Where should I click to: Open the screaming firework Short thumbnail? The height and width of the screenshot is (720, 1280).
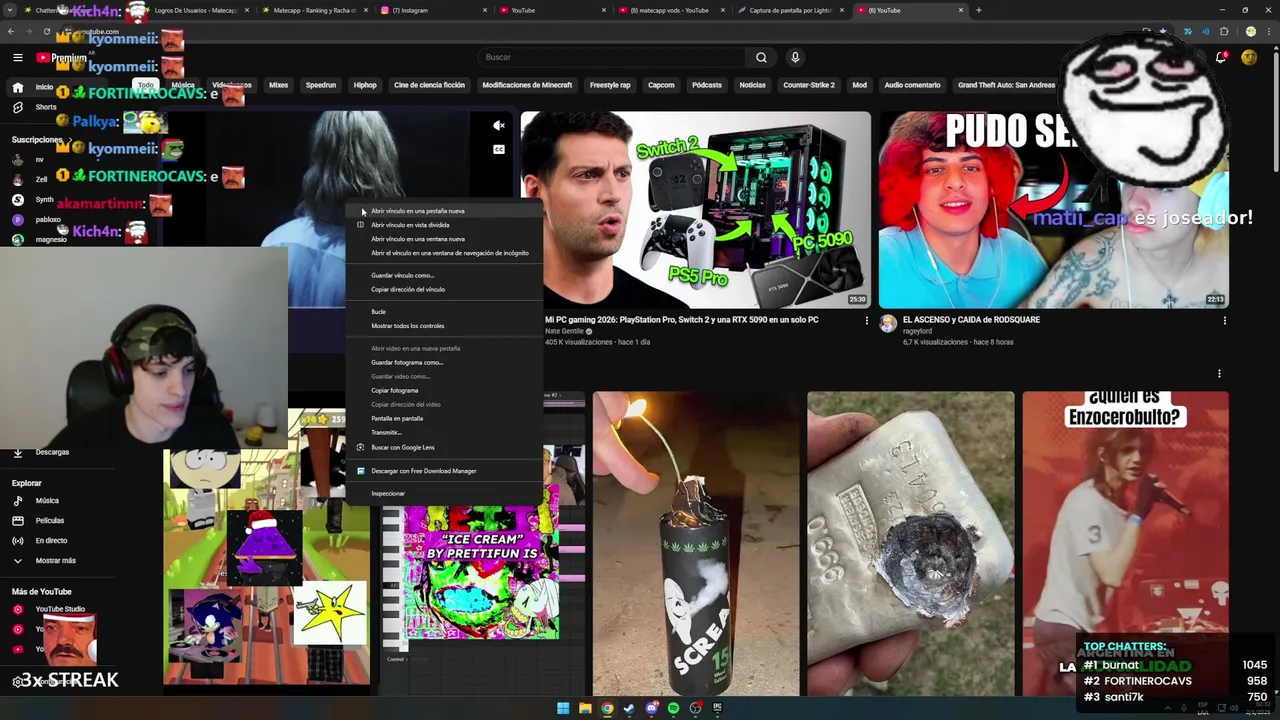click(x=696, y=543)
